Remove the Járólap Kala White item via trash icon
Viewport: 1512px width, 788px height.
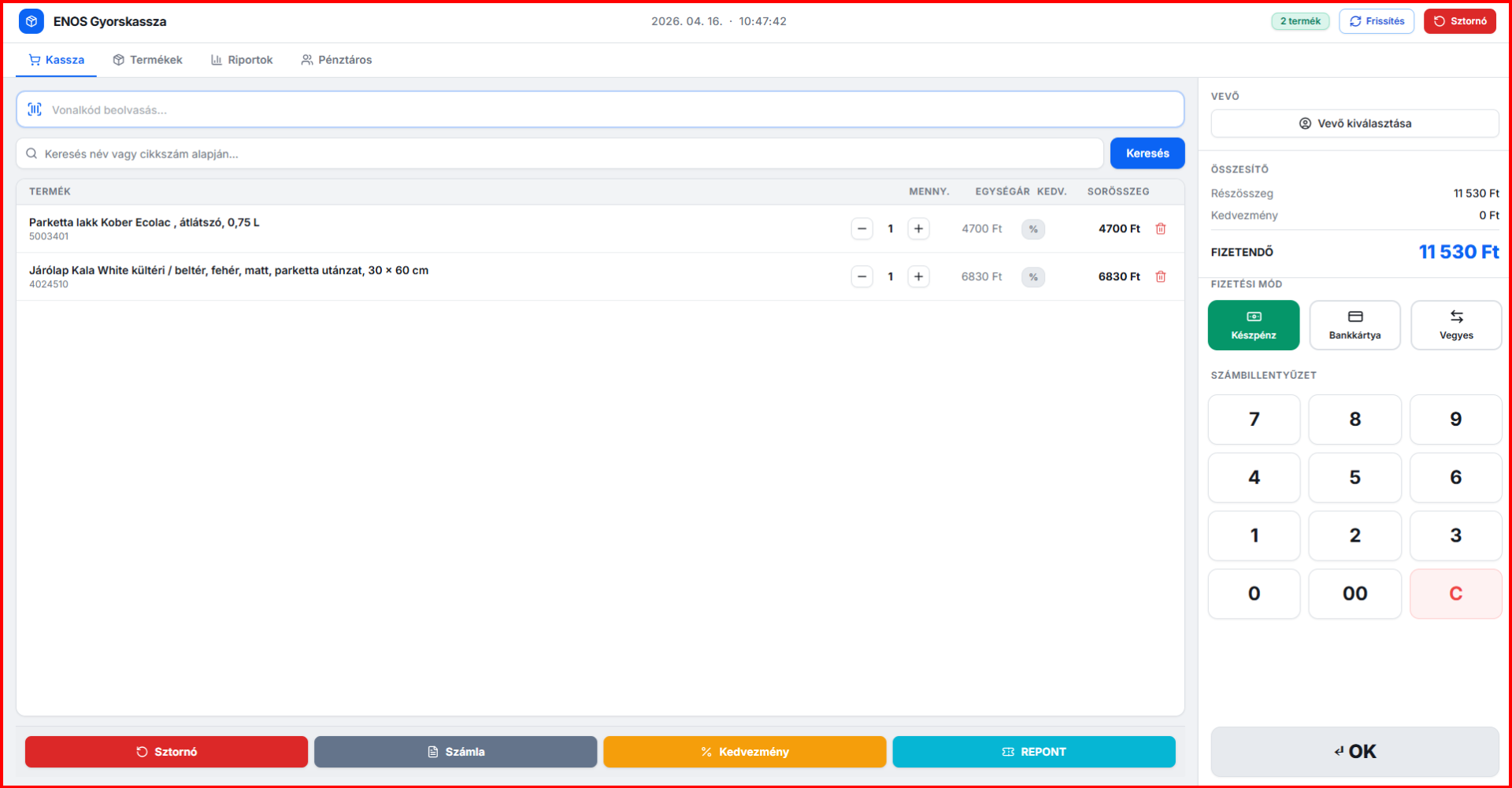[x=1160, y=277]
